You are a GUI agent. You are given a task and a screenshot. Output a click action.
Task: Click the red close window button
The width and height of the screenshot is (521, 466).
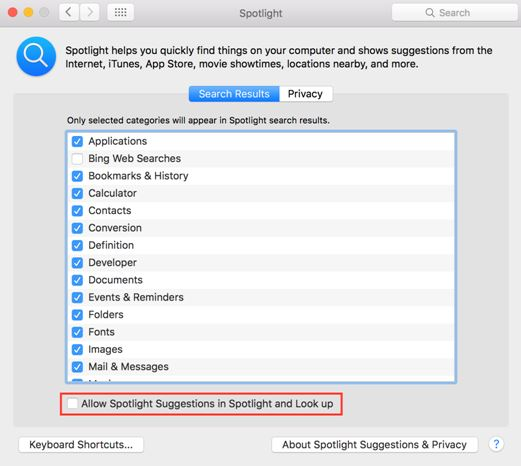(x=13, y=13)
